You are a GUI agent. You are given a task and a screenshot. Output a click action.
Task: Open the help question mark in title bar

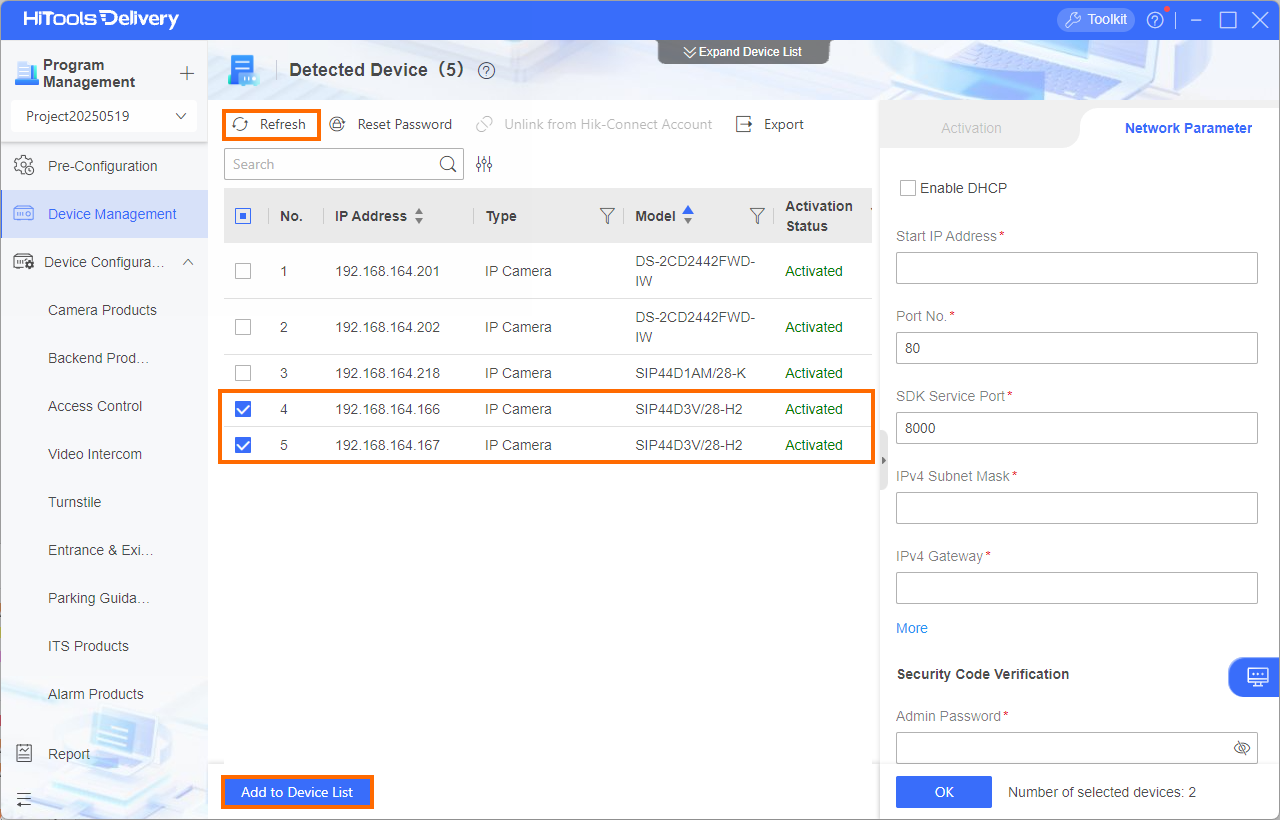[1155, 20]
